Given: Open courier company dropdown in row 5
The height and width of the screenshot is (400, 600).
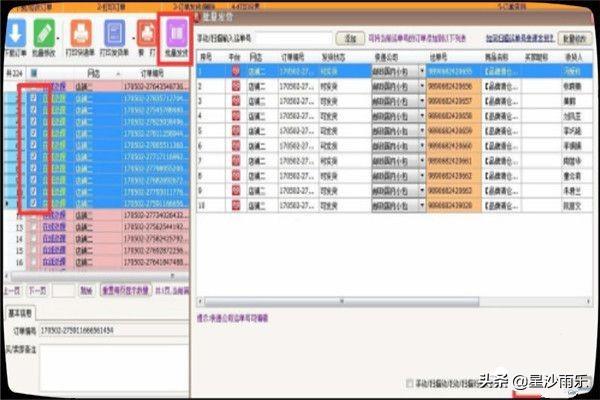Looking at the screenshot, I should pyautogui.click(x=422, y=131).
